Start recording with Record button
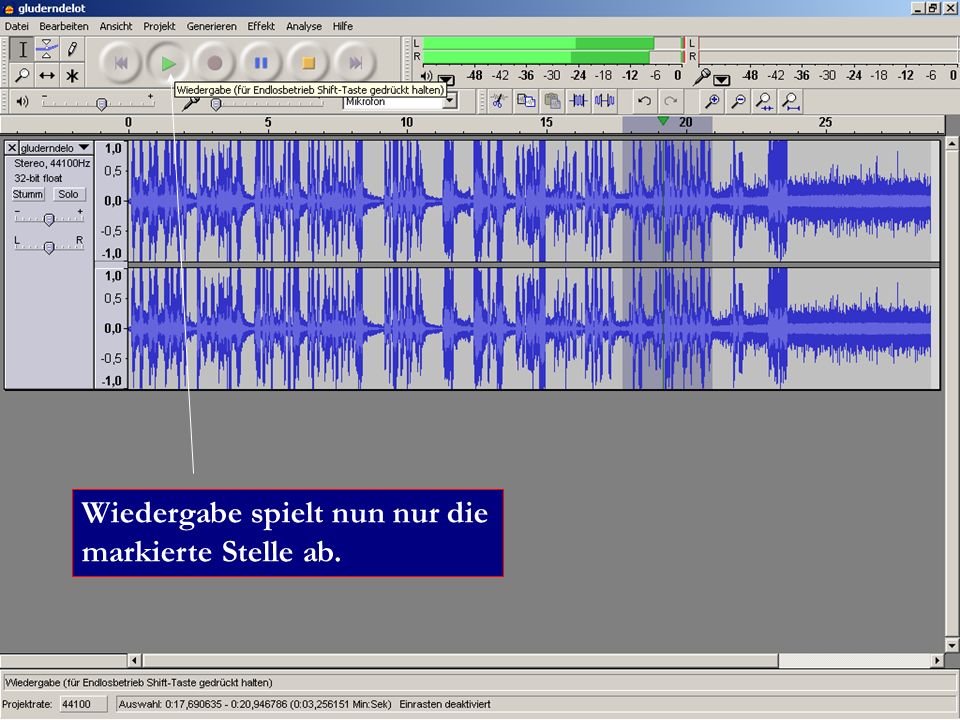Viewport: 960px width, 720px height. tap(214, 62)
